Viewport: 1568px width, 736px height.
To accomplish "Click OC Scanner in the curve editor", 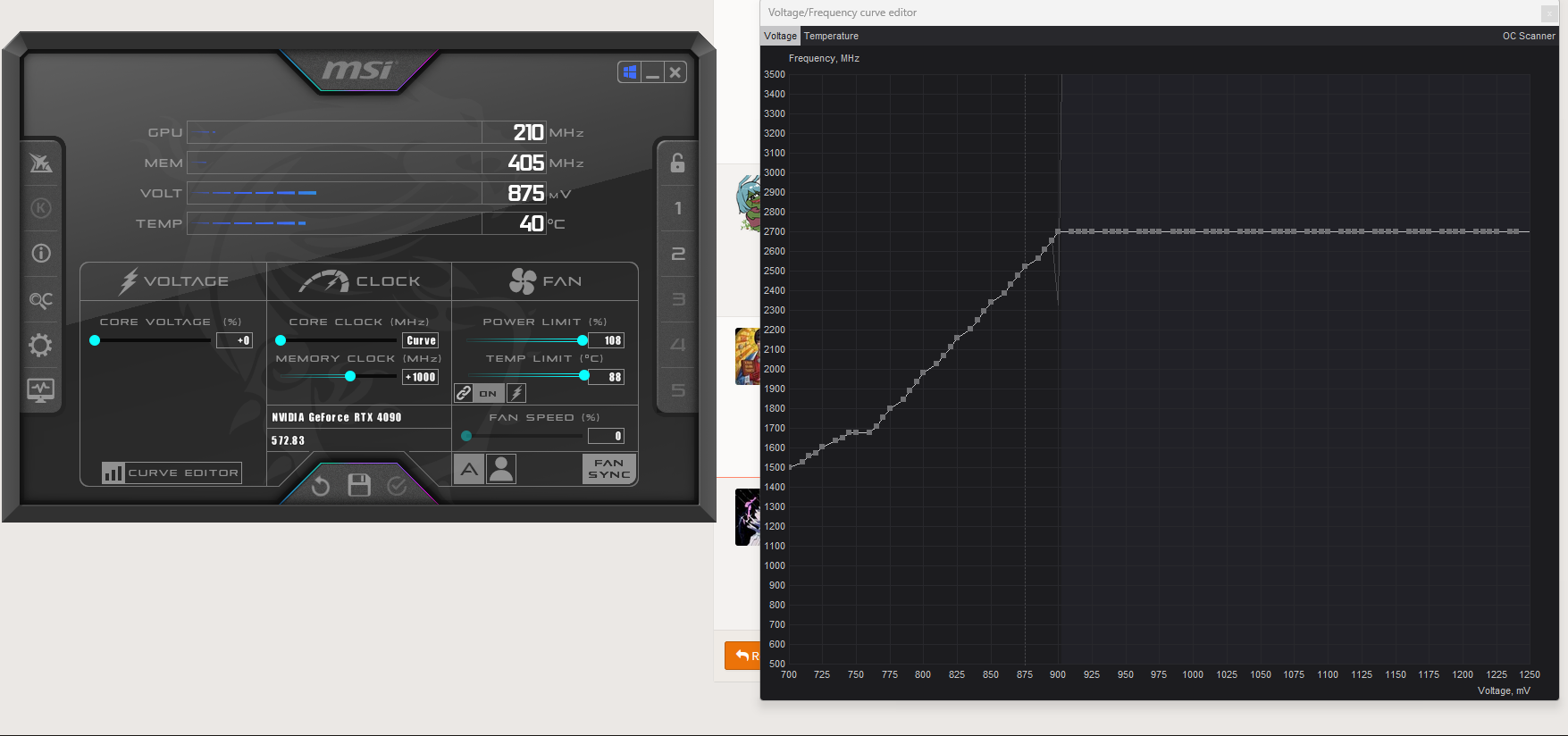I will coord(1529,36).
